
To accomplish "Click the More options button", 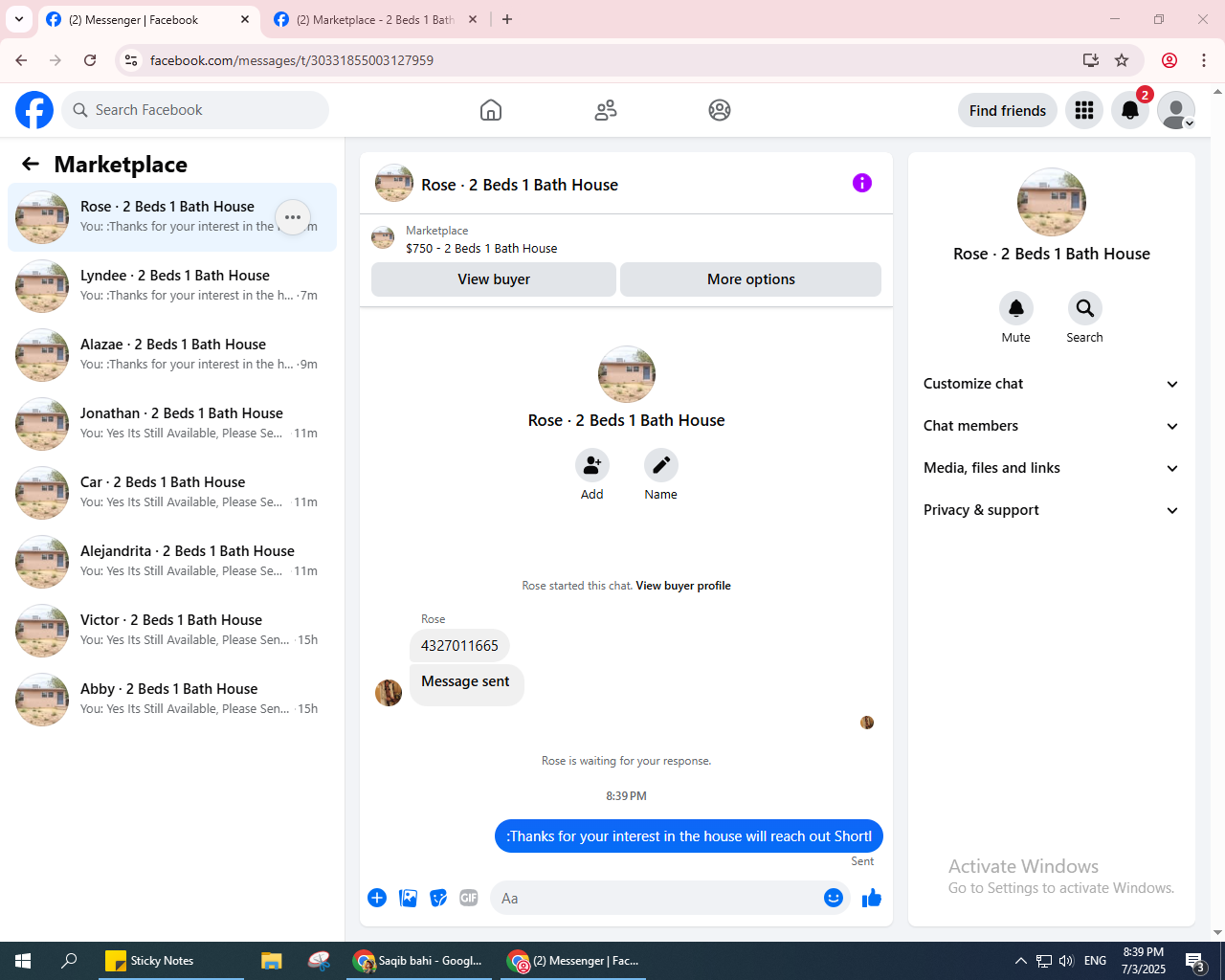I will (x=751, y=279).
